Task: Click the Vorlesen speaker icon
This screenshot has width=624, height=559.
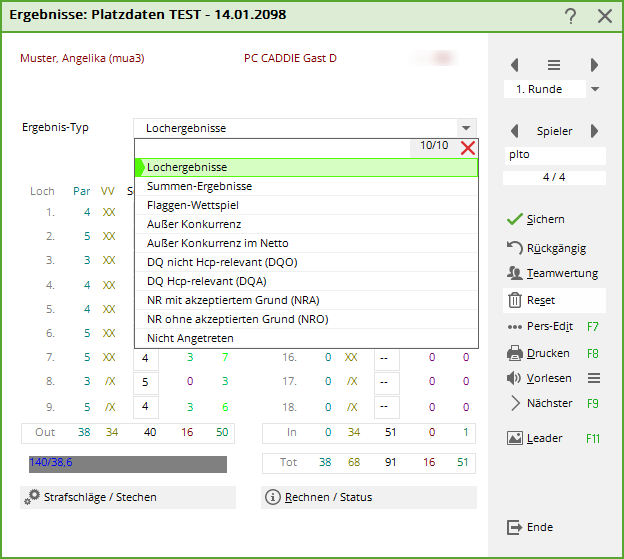Action: click(x=515, y=378)
